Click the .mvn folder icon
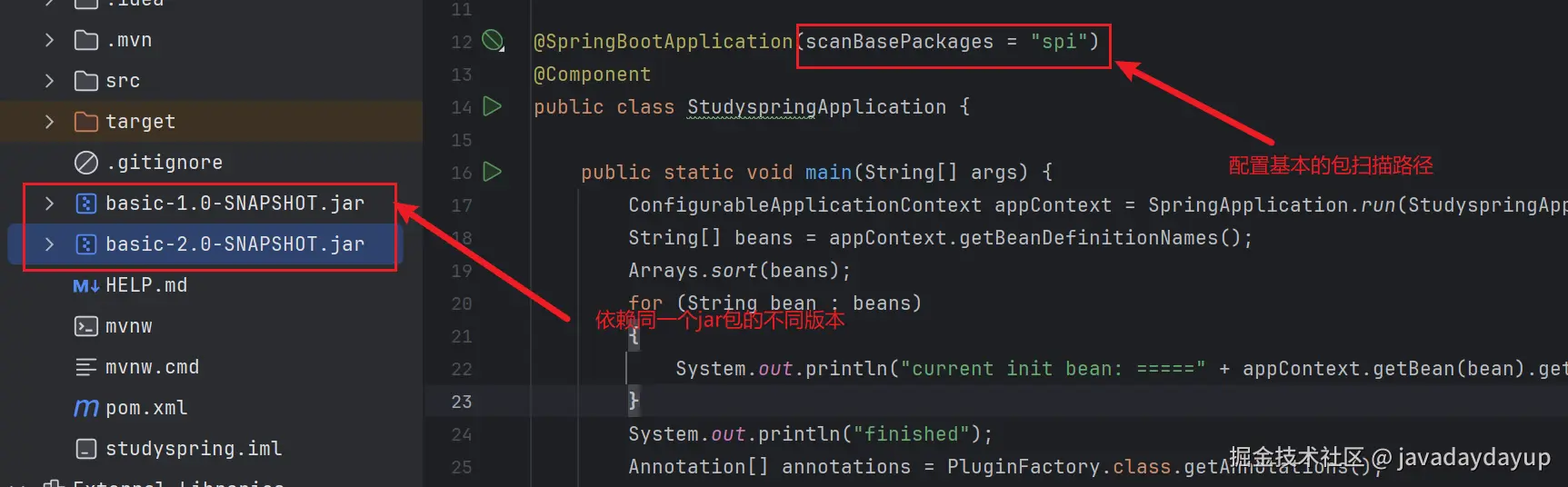The width and height of the screenshot is (1568, 487). coord(86,40)
